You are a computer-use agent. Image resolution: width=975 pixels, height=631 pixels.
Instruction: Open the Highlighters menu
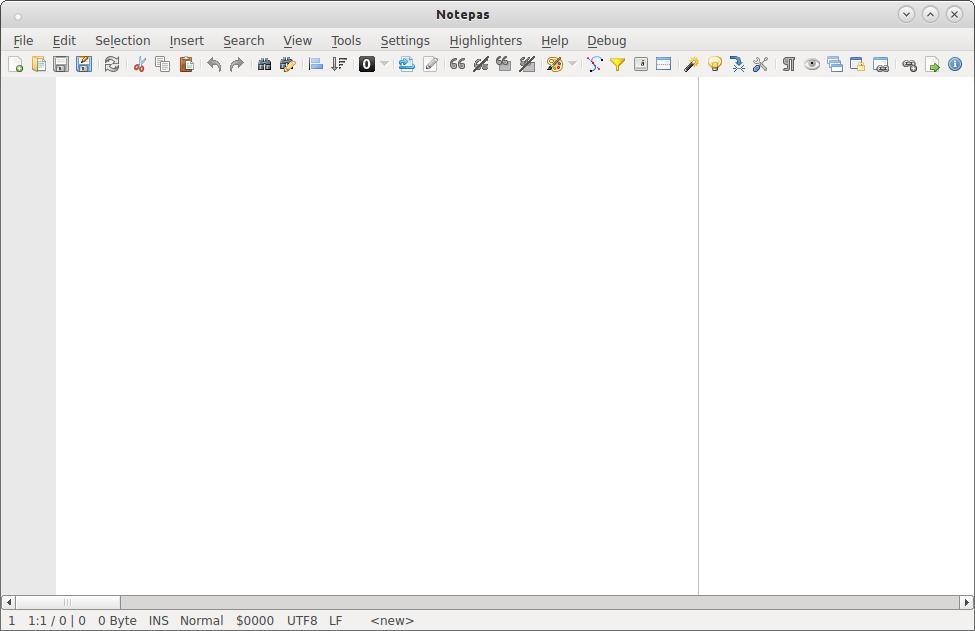point(485,41)
